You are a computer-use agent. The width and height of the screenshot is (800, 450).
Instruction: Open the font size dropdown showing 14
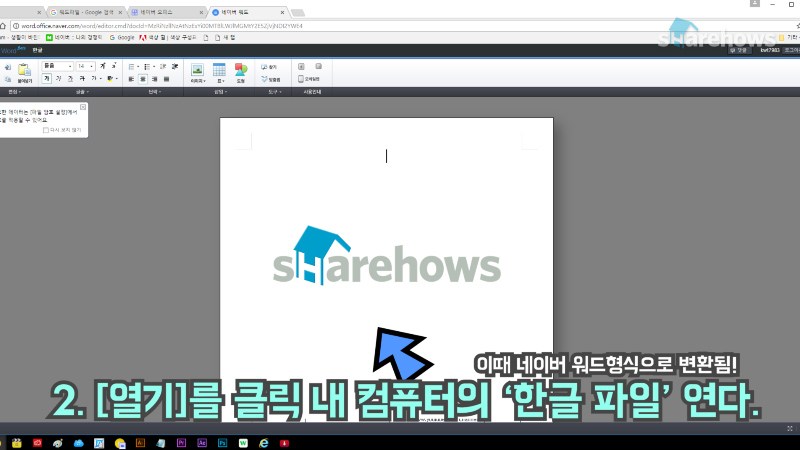point(85,66)
